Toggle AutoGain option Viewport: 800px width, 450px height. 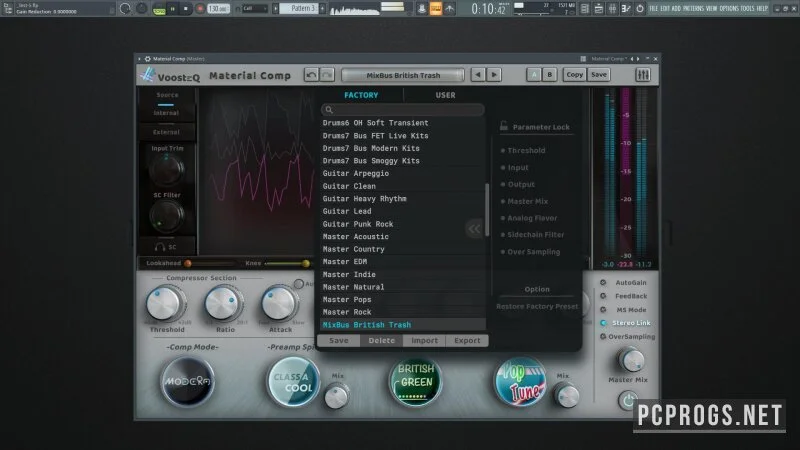pos(603,283)
